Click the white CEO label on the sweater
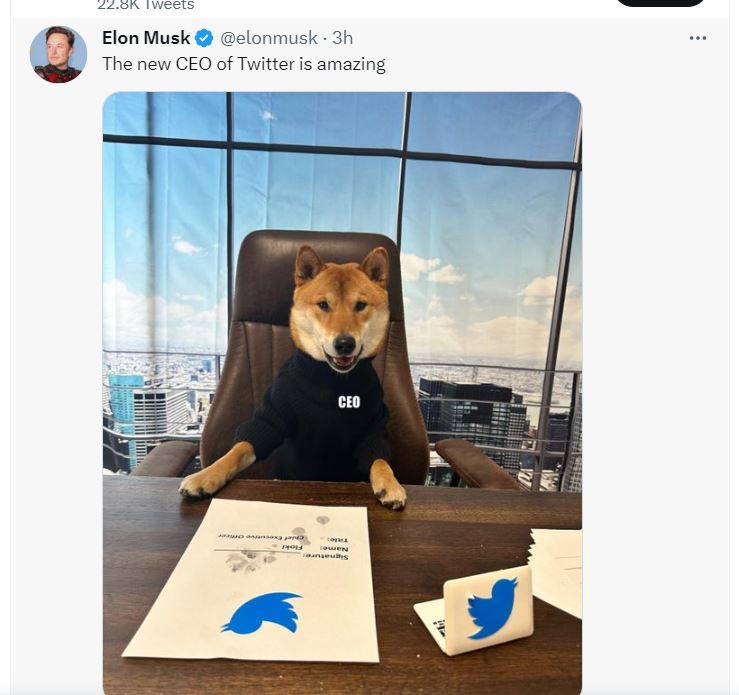Viewport: 739px width, 695px height. coord(349,402)
